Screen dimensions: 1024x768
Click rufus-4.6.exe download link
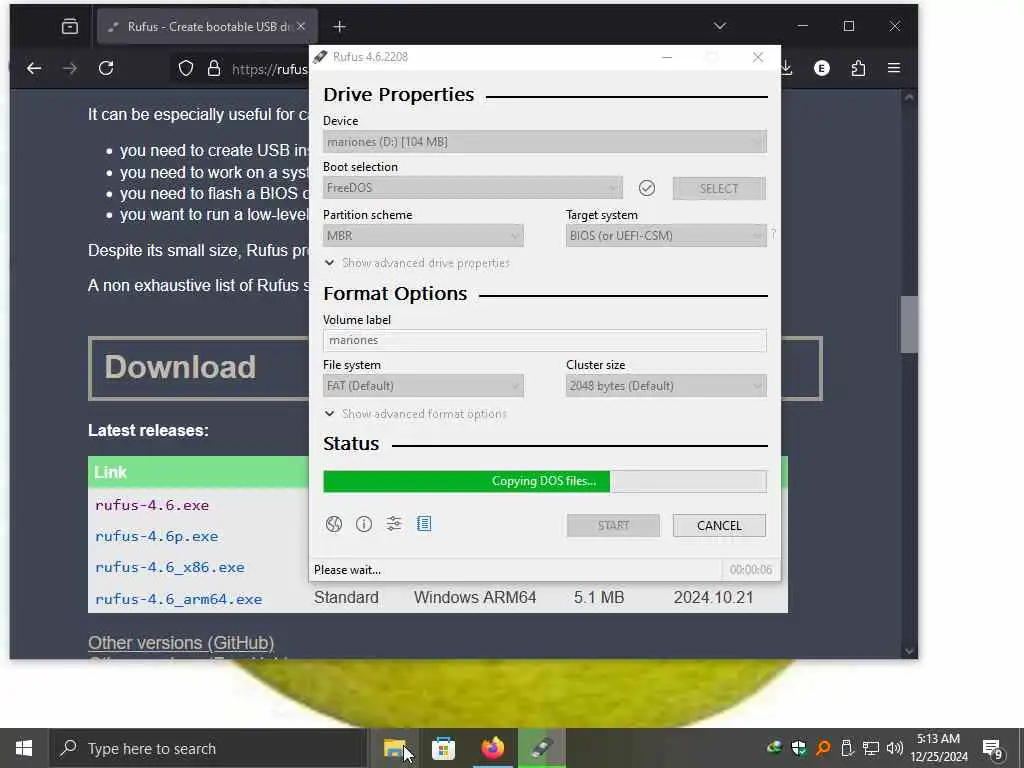[152, 505]
